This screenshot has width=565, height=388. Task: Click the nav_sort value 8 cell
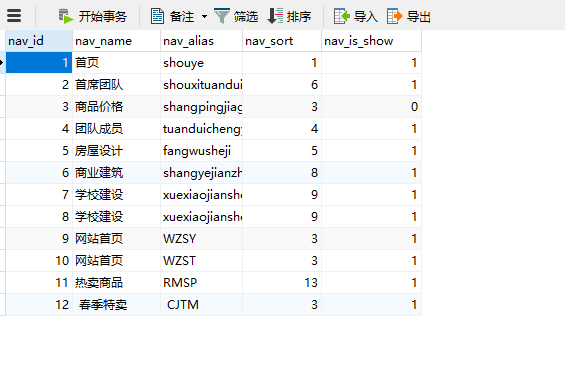[282, 173]
